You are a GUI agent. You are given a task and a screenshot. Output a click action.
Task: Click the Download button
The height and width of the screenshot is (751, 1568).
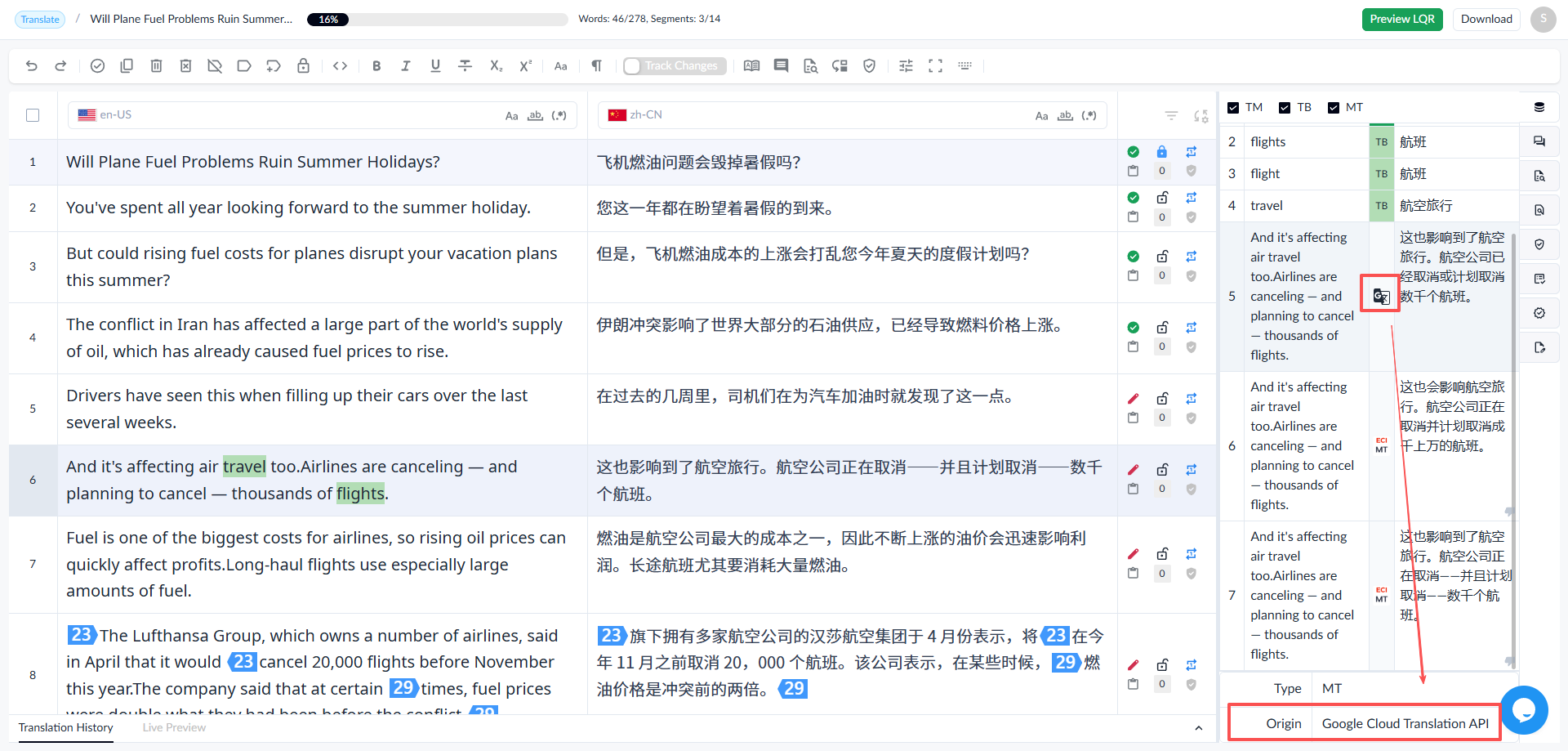tap(1486, 20)
